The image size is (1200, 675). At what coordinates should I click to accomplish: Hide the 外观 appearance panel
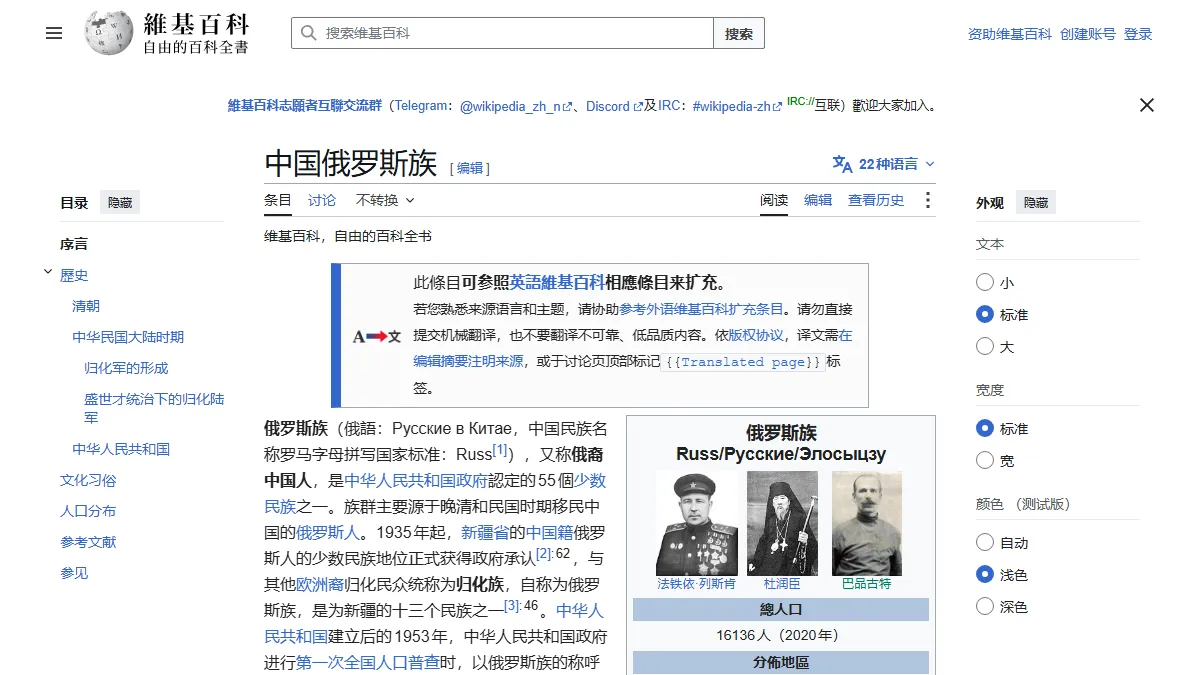[x=1036, y=202]
